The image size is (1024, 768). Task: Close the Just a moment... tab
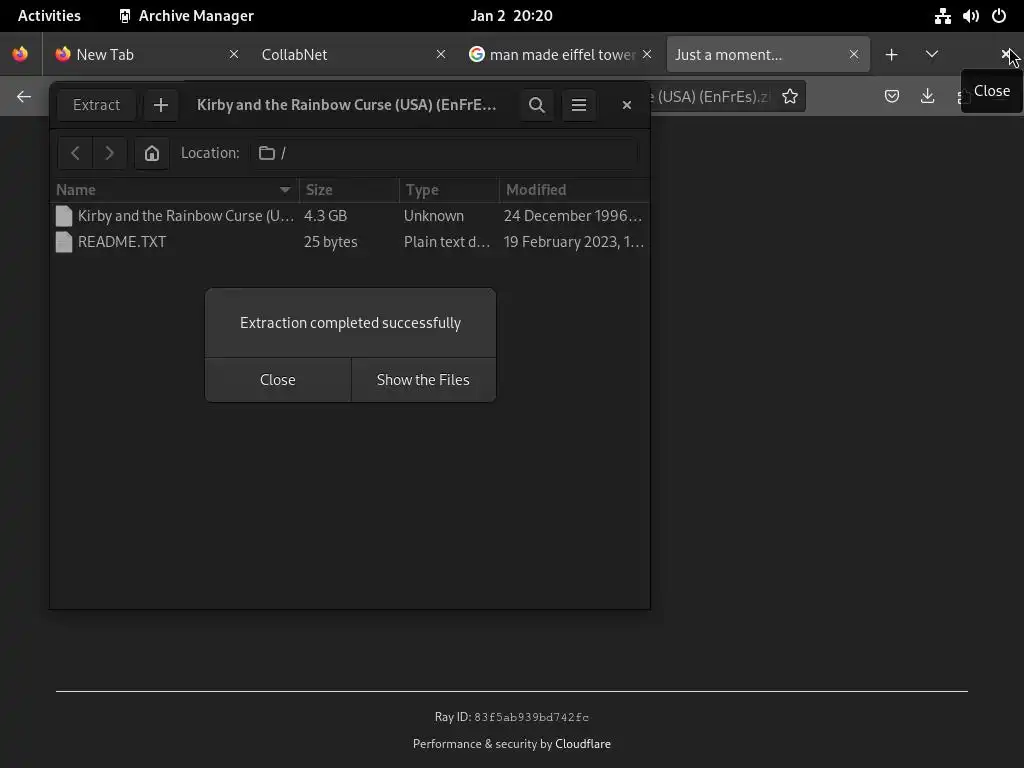(854, 55)
